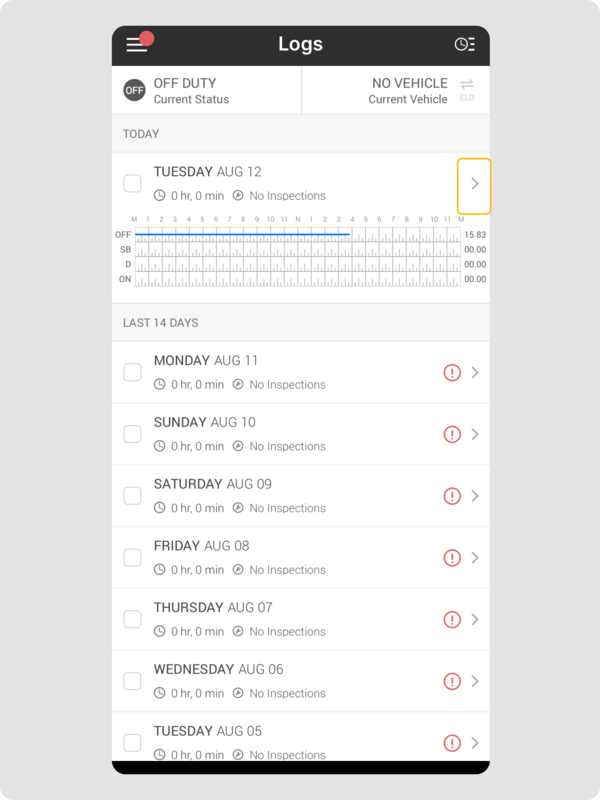
Task: Expand Sunday Aug 10 log with chevron
Action: click(475, 434)
